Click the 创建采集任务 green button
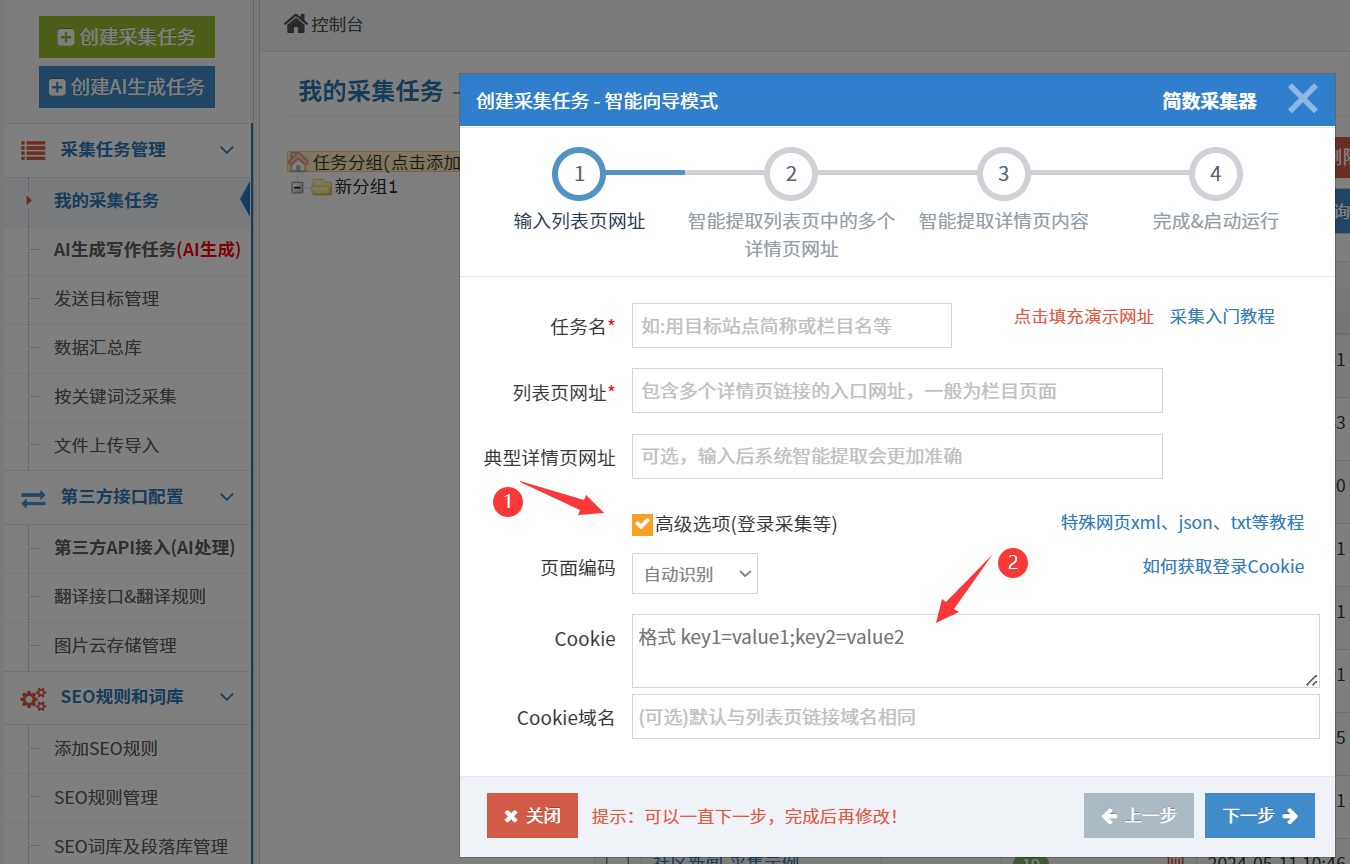This screenshot has height=864, width=1350. click(127, 37)
